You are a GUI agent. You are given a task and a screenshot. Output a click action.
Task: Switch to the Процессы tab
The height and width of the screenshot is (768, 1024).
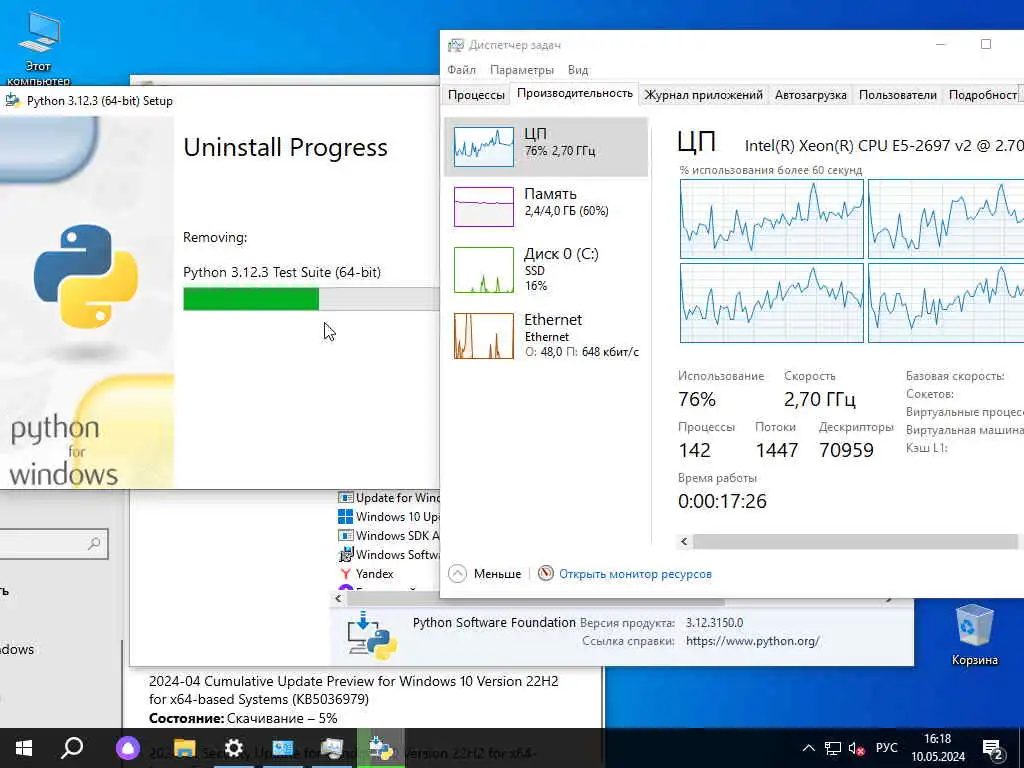[476, 95]
